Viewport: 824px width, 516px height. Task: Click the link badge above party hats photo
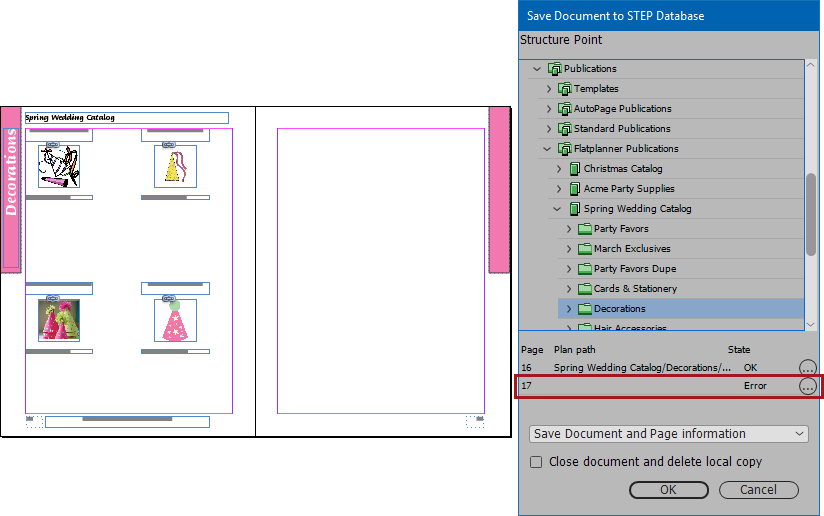click(x=53, y=298)
